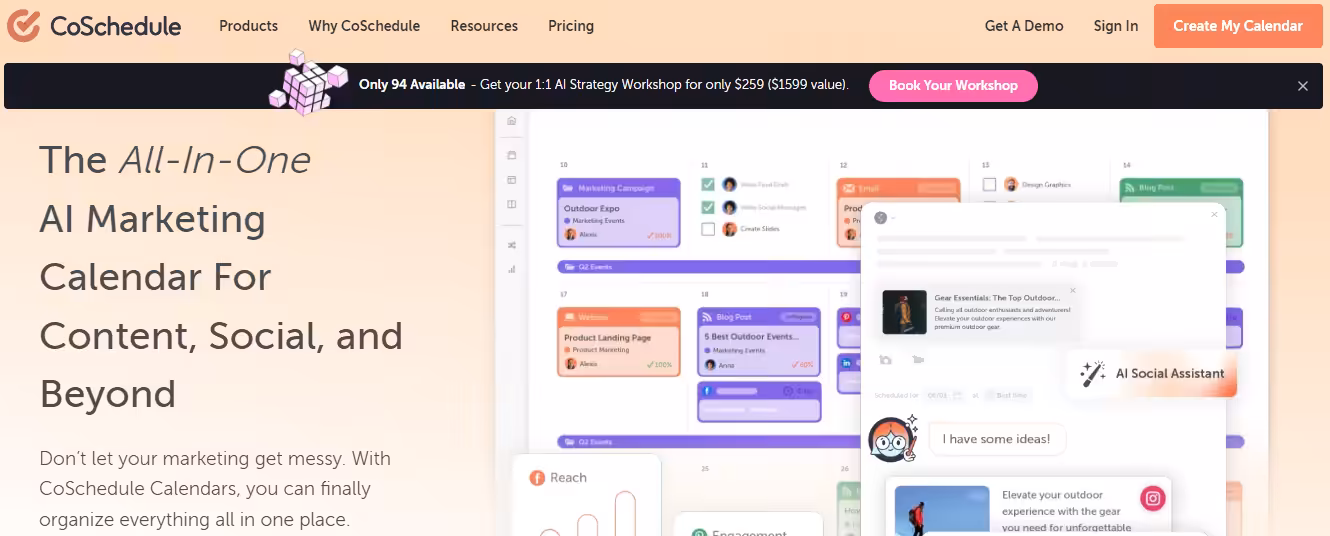Go to the Pricing page
Viewport: 1330px width, 536px height.
[571, 26]
